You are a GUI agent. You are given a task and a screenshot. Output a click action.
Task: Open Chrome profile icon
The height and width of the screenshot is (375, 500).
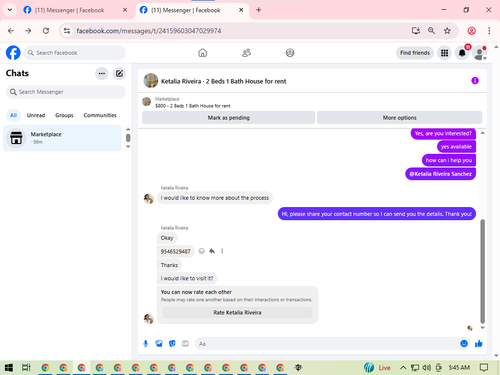(471, 31)
